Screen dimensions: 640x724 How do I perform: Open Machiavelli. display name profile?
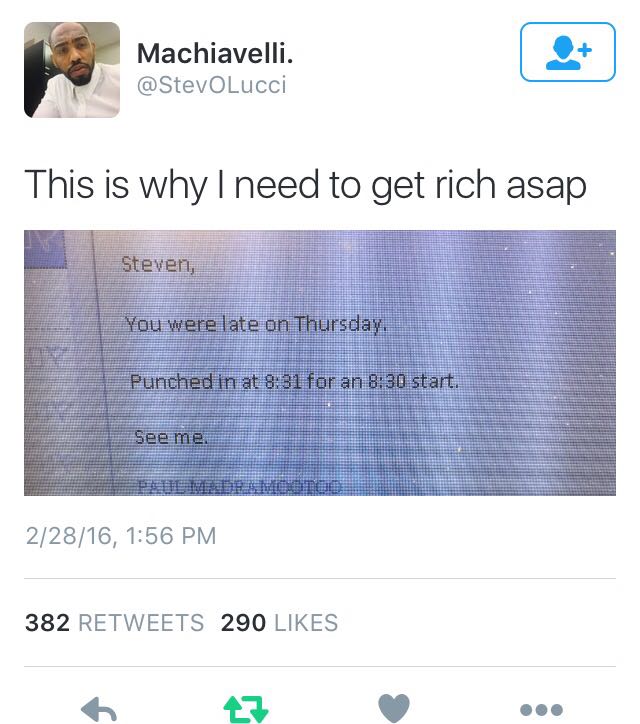215,54
